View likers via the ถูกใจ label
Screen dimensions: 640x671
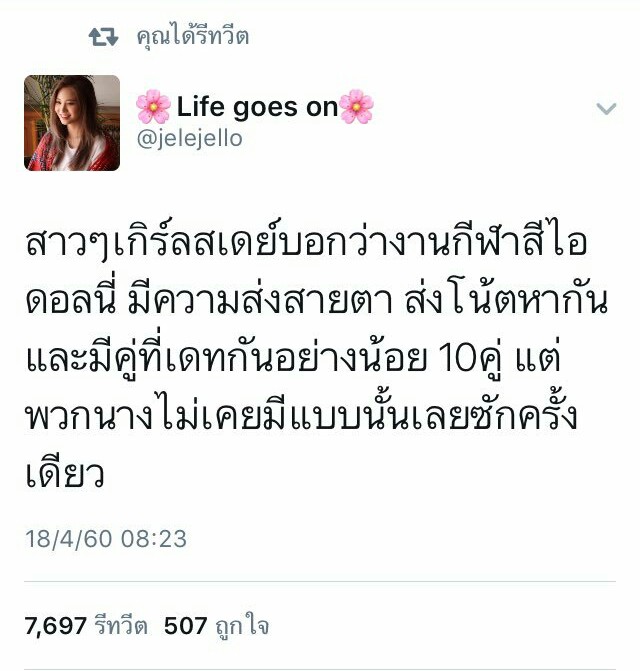click(242, 626)
